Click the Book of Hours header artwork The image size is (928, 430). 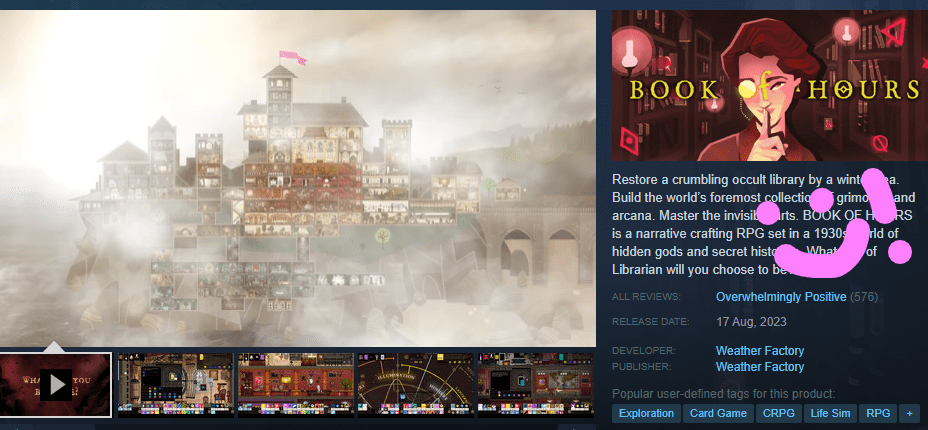(769, 85)
